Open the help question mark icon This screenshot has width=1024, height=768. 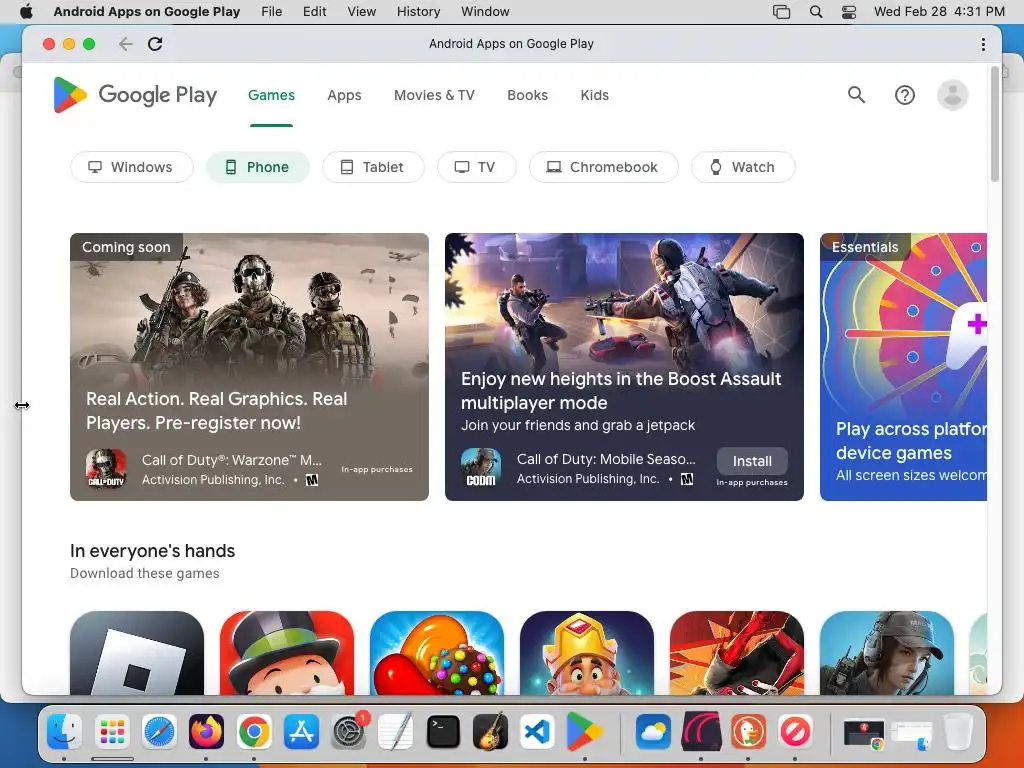pos(904,95)
